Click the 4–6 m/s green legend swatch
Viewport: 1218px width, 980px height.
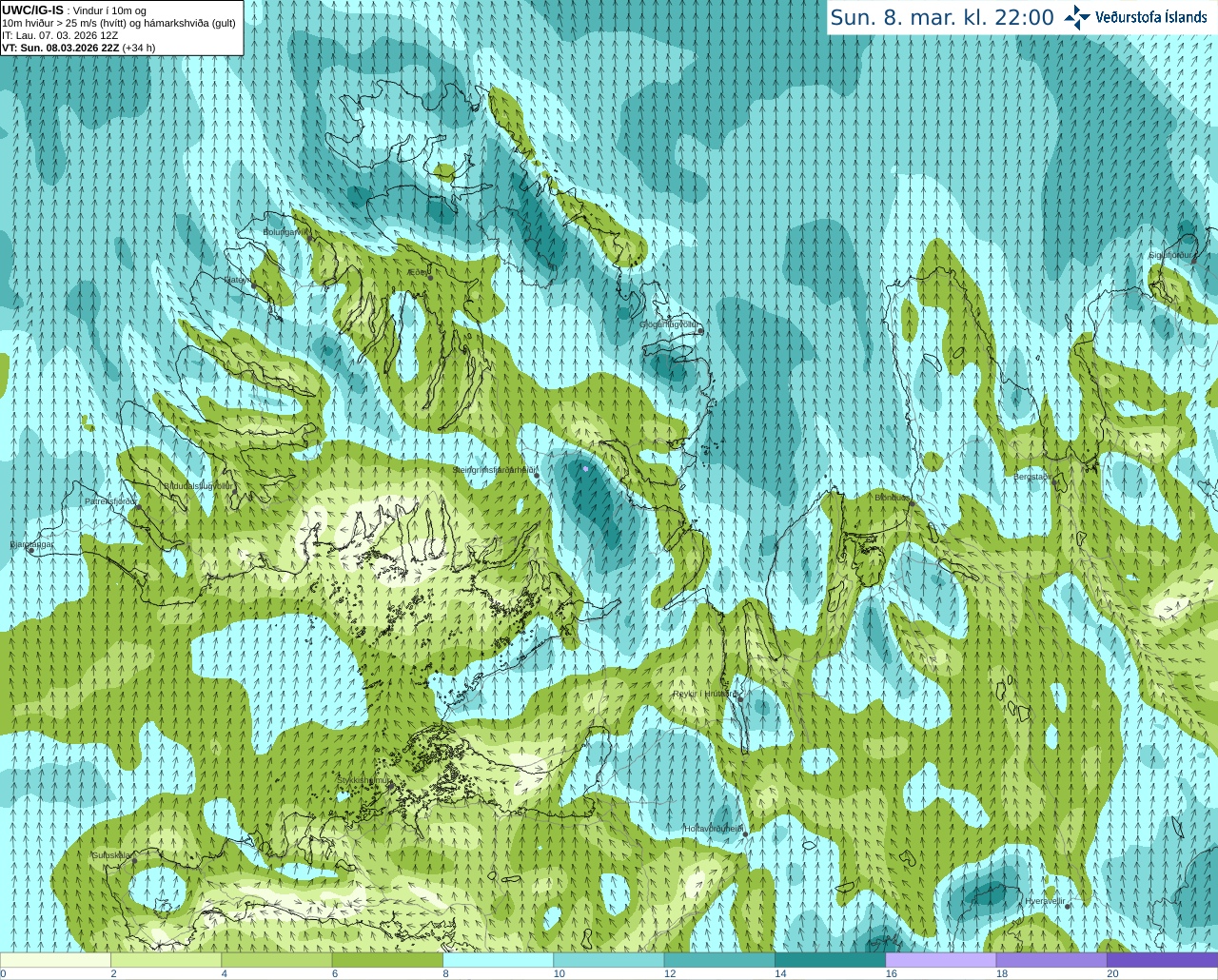tap(276, 960)
